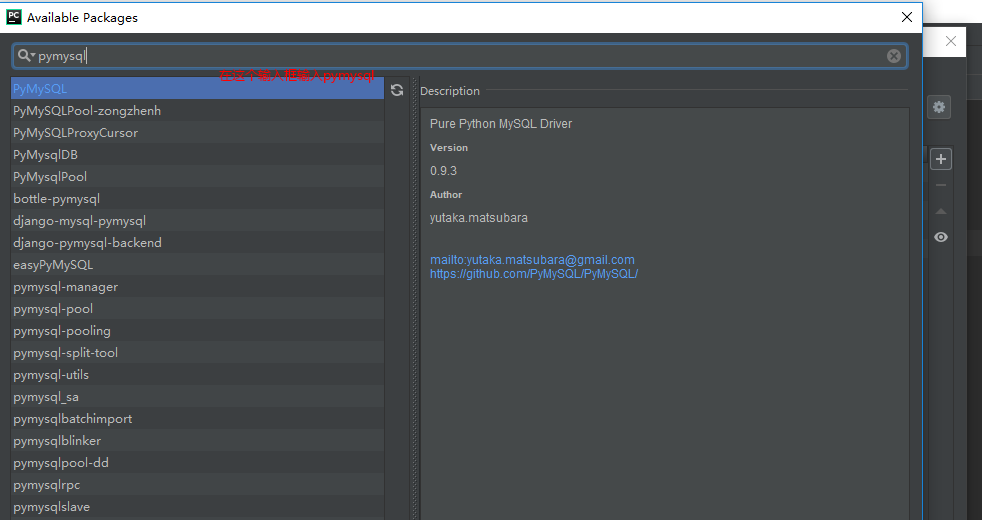Select PyMysqlPool package
Image resolution: width=982 pixels, height=520 pixels.
click(197, 176)
